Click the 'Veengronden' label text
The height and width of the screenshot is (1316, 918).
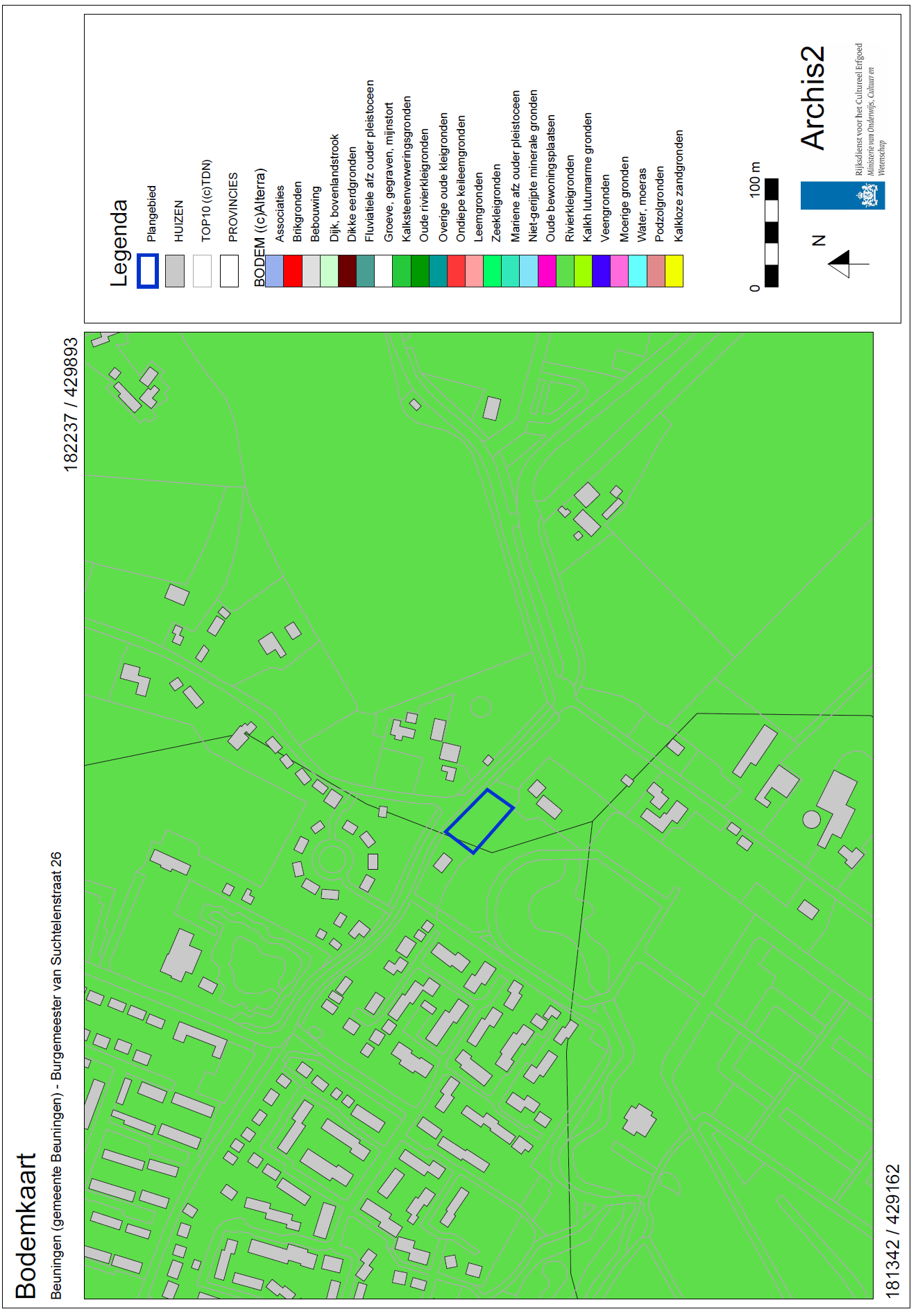606,208
